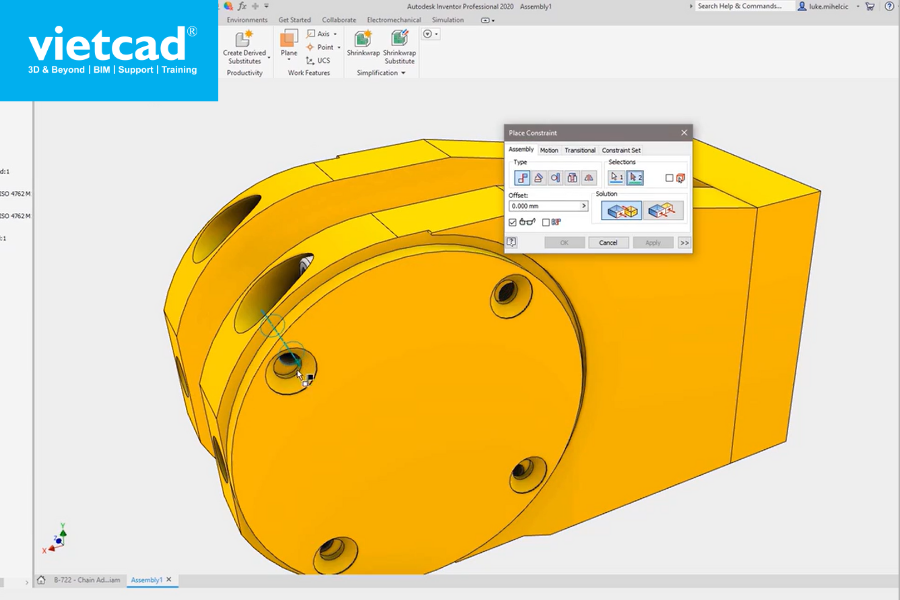Screen dimensions: 900x600
Task: Choose the Flush solution option
Action: 662,211
